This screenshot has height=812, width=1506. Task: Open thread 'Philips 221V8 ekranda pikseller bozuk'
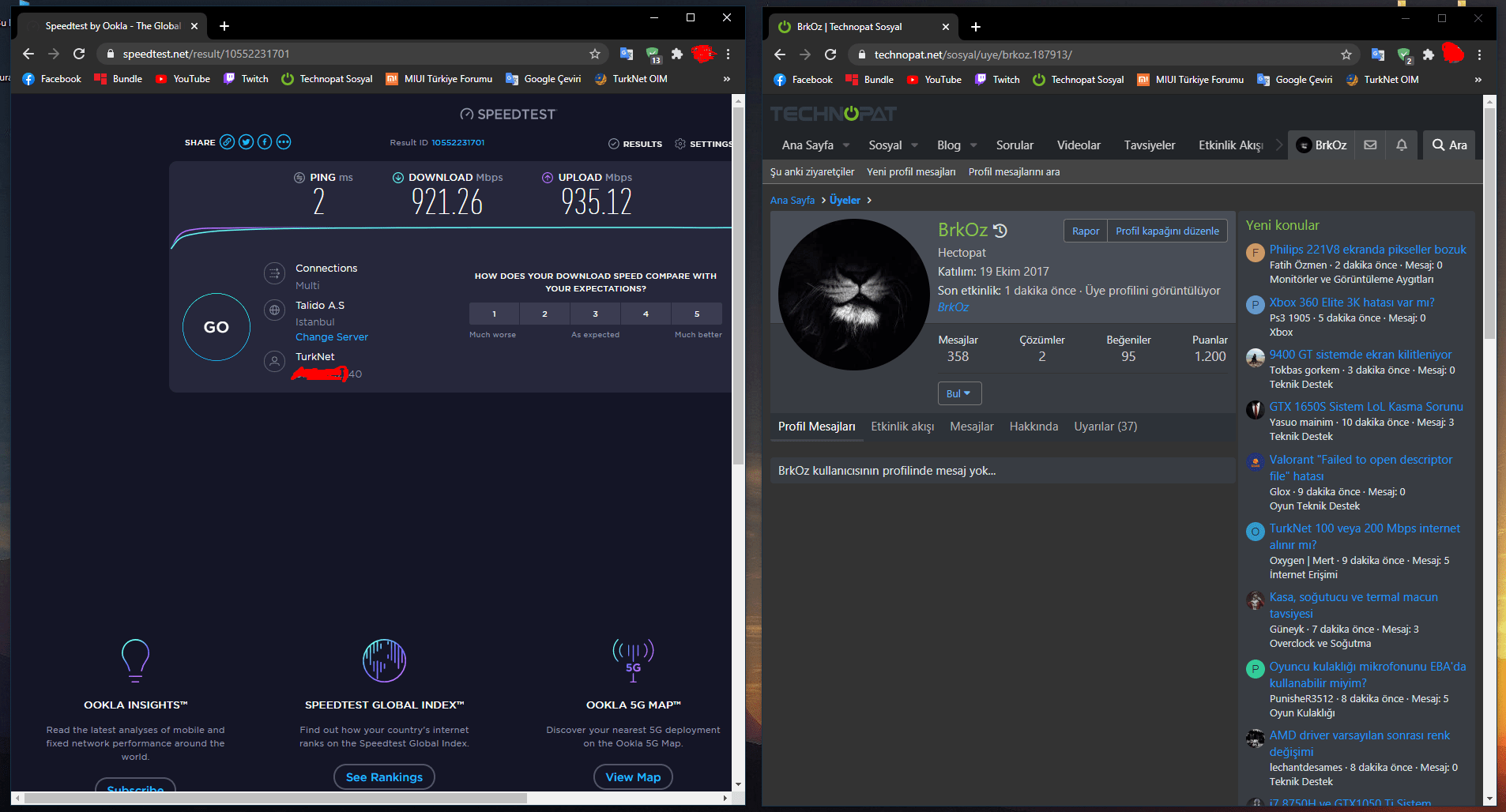point(1368,250)
